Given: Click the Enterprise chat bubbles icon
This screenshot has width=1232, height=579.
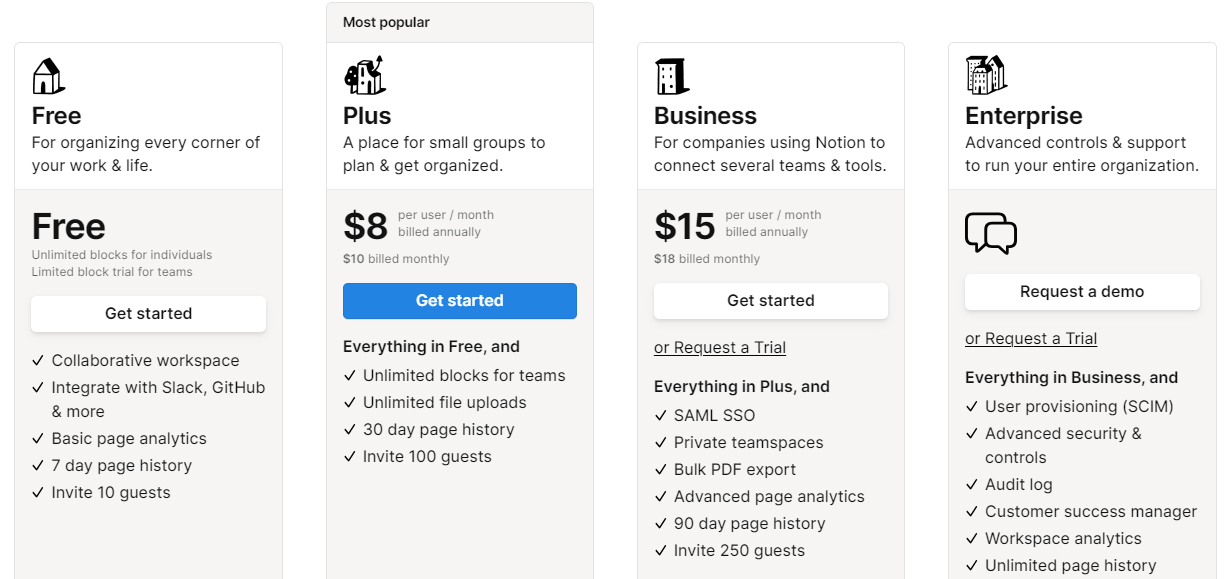Looking at the screenshot, I should pos(991,233).
